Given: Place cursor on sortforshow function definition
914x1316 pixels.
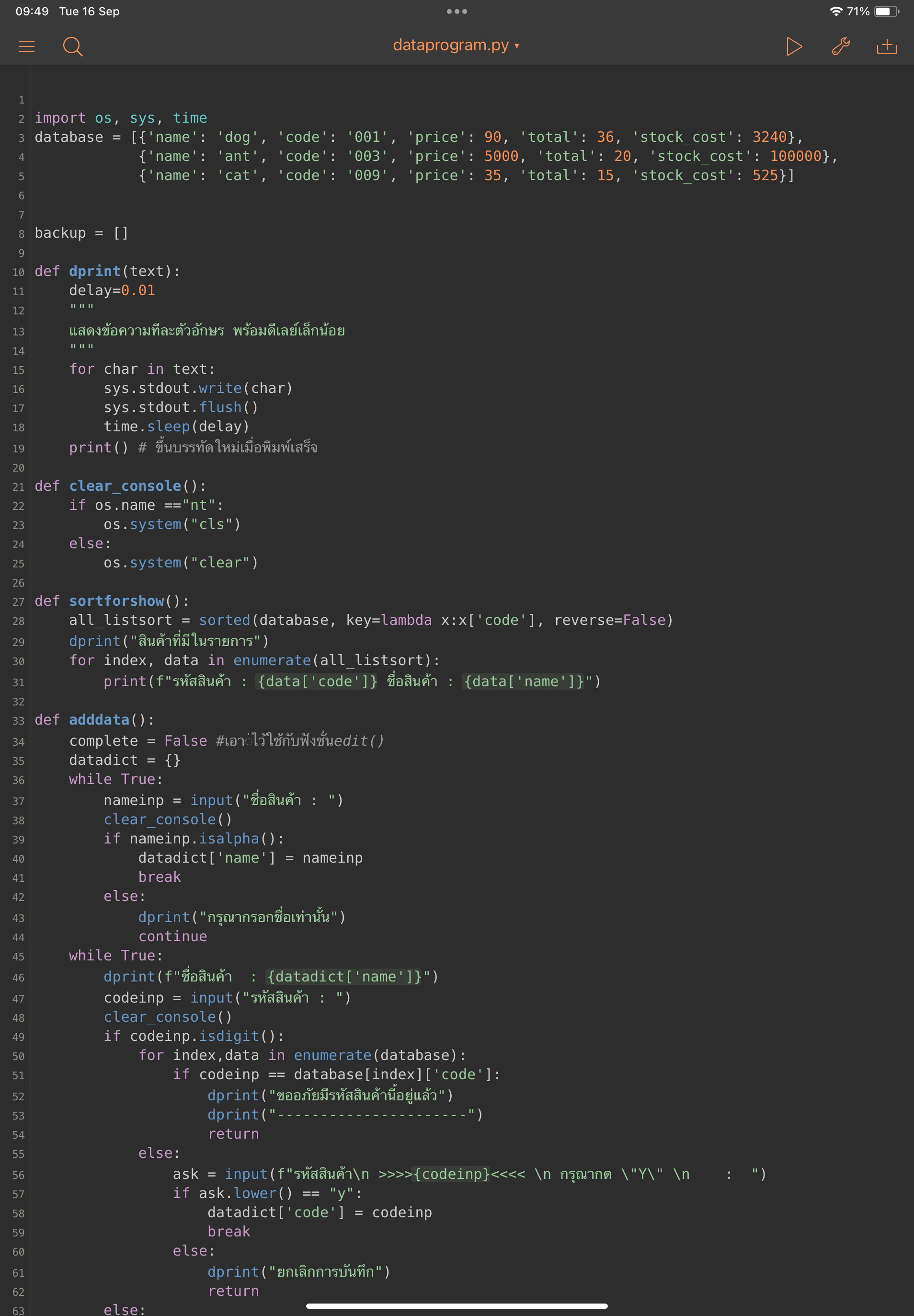Looking at the screenshot, I should [116, 601].
